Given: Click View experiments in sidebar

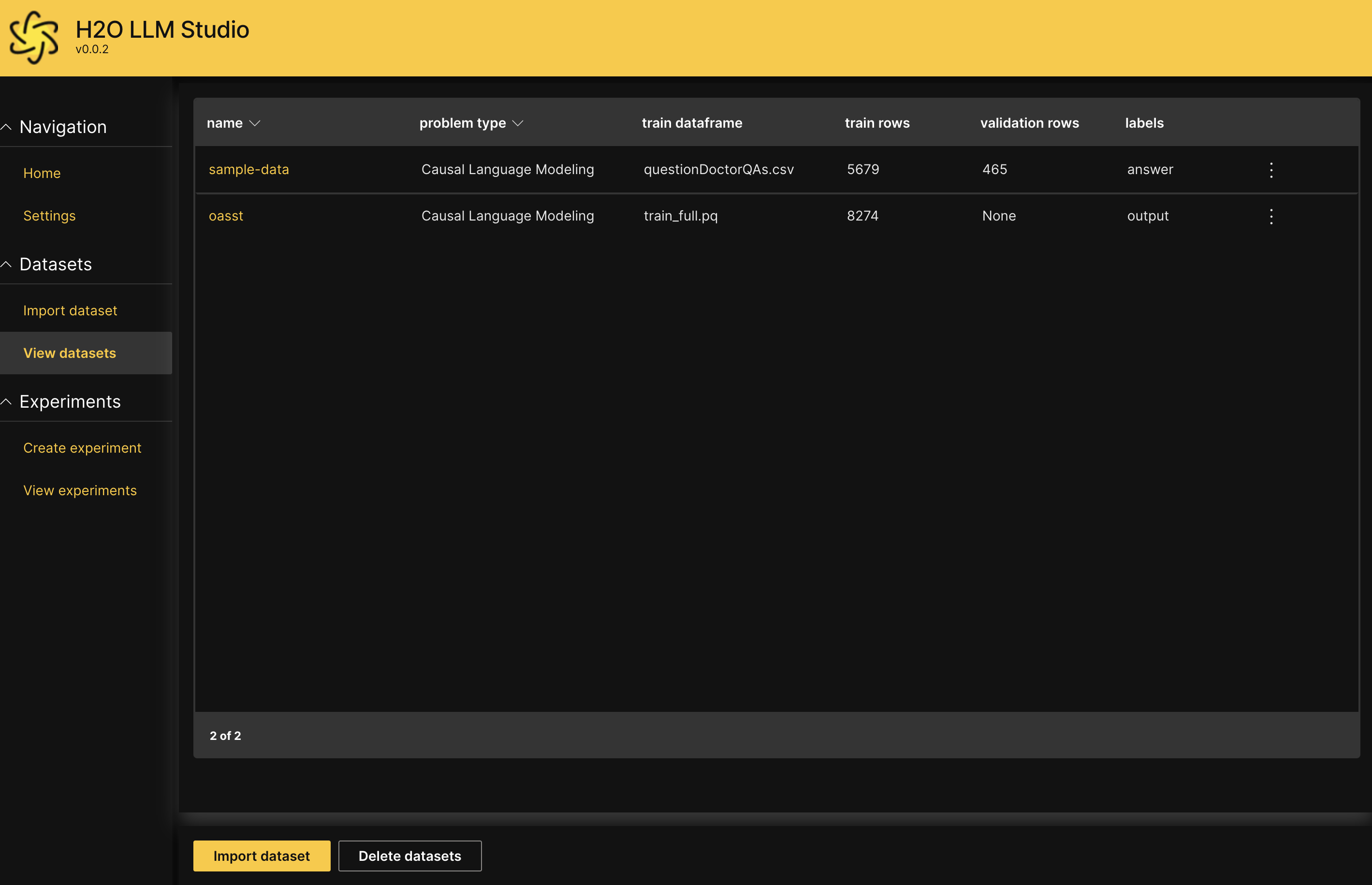Looking at the screenshot, I should pos(80,490).
